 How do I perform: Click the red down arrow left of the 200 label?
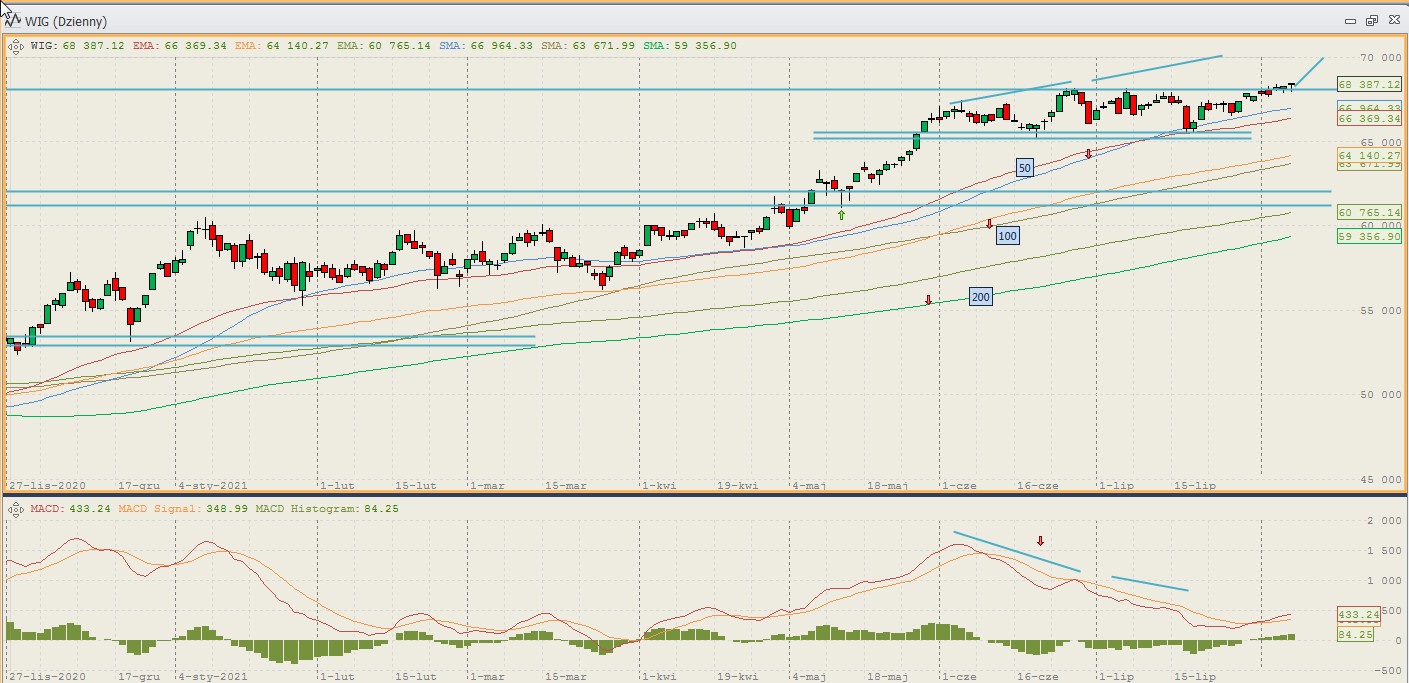[929, 300]
